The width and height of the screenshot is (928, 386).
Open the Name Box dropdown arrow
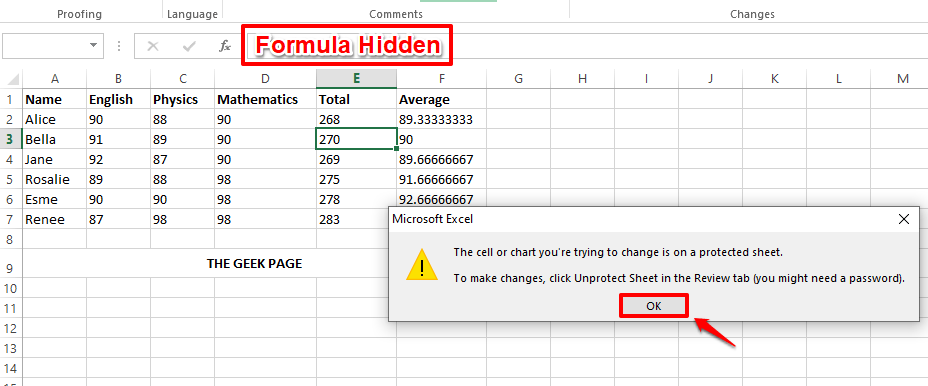[93, 46]
